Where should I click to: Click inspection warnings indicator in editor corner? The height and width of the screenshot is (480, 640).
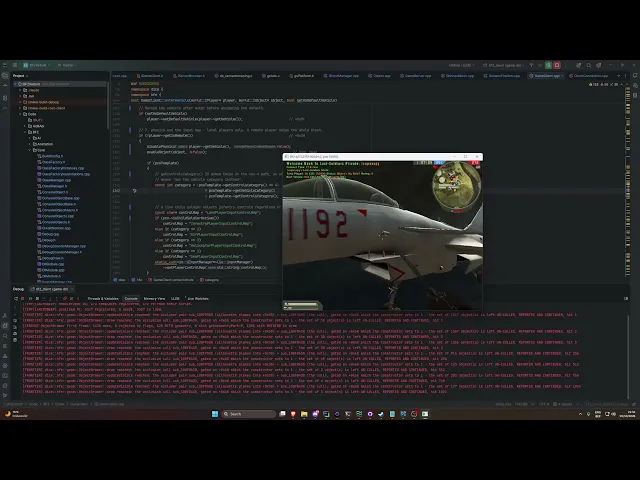click(x=604, y=84)
